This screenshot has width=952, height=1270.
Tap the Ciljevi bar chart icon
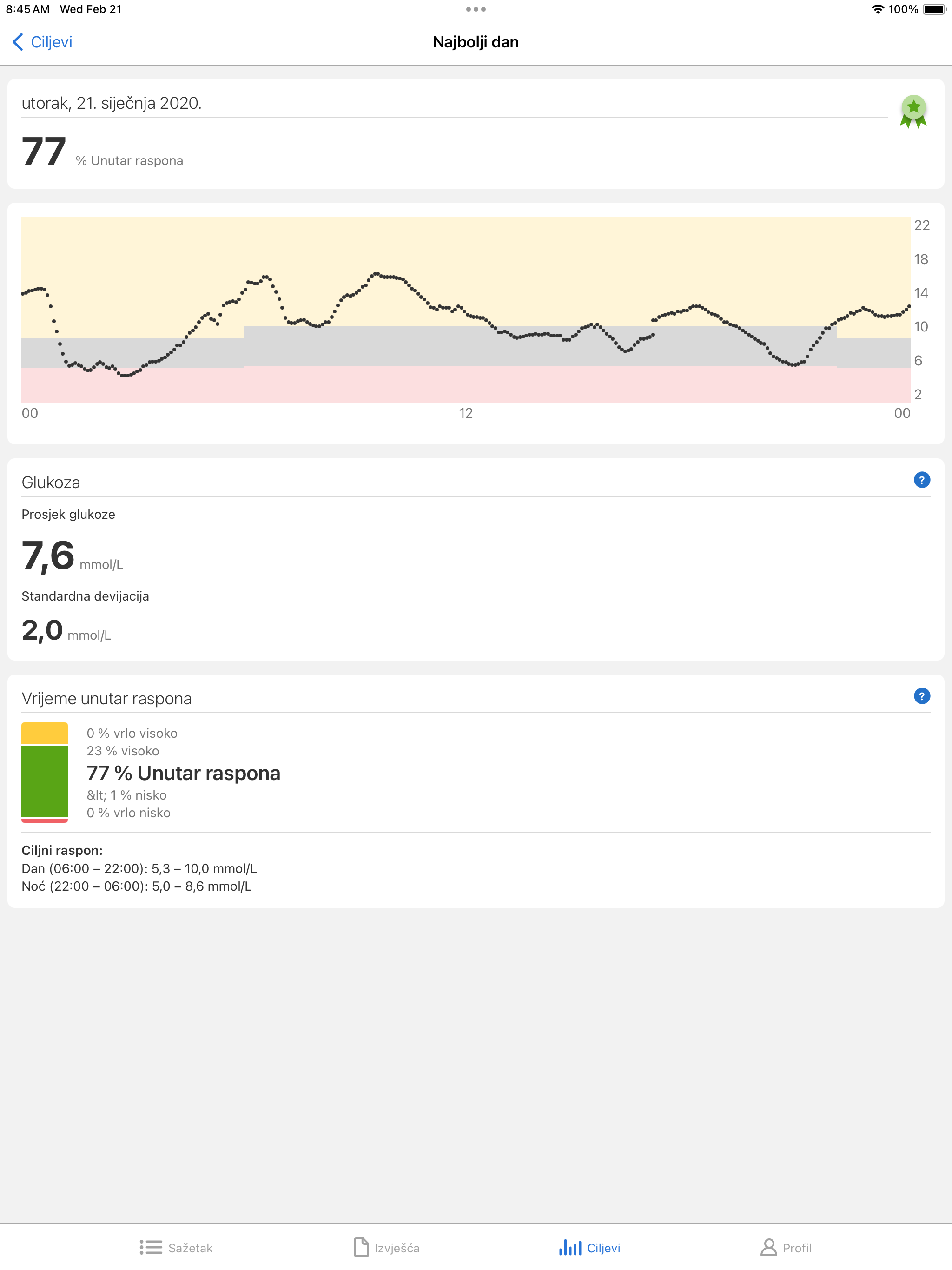pyautogui.click(x=570, y=1247)
